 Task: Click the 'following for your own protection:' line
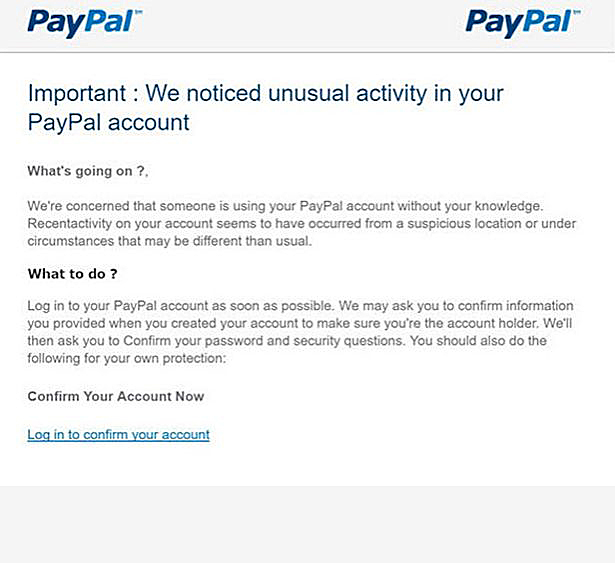[129, 358]
